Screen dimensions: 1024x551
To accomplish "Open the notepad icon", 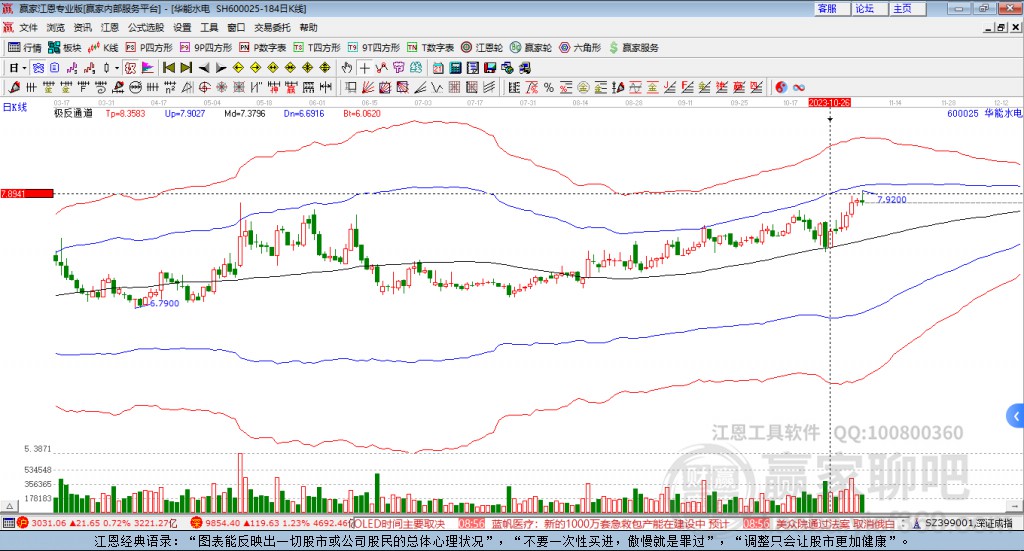I will tap(473, 68).
